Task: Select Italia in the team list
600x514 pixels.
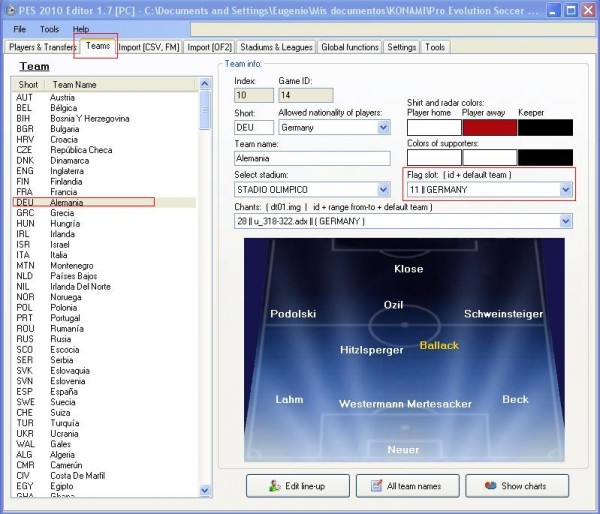Action: click(x=104, y=255)
